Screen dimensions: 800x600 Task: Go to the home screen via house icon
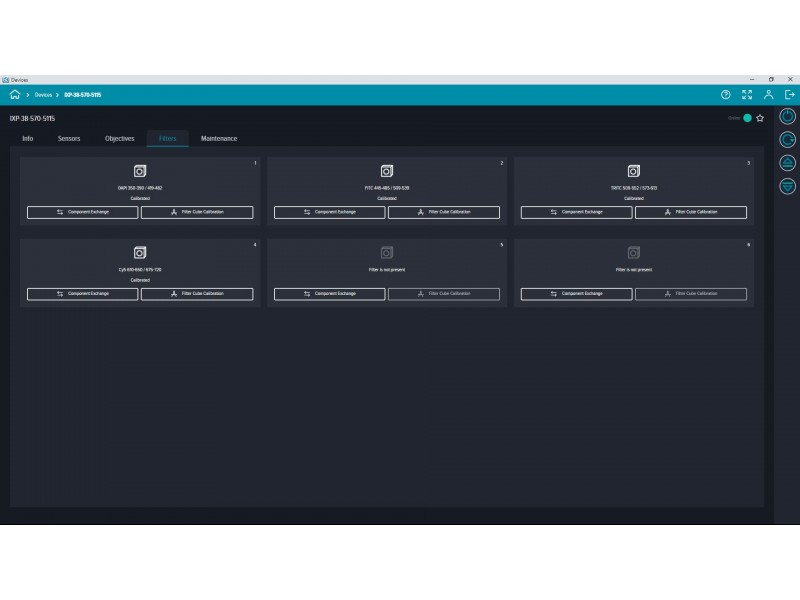(15, 94)
